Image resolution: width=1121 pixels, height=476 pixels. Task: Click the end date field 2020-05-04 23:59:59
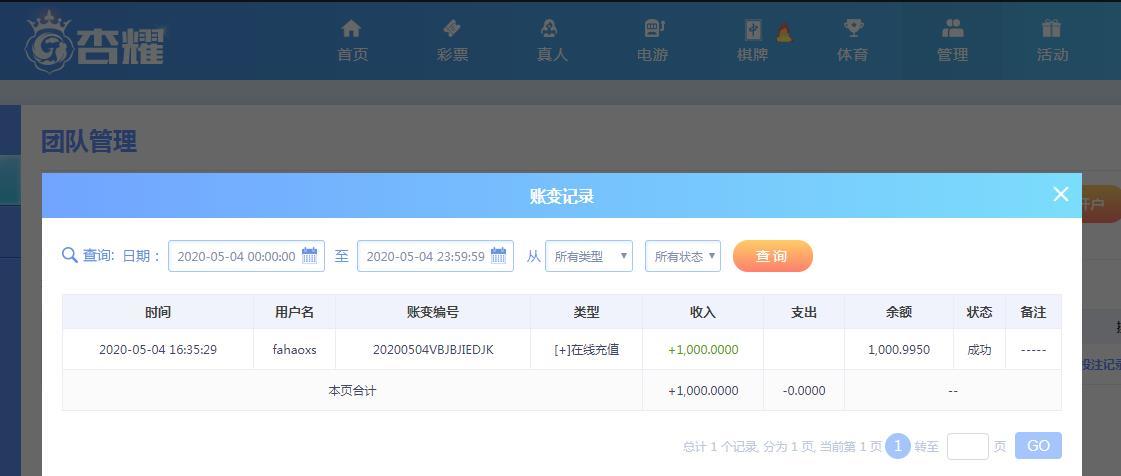(x=425, y=256)
